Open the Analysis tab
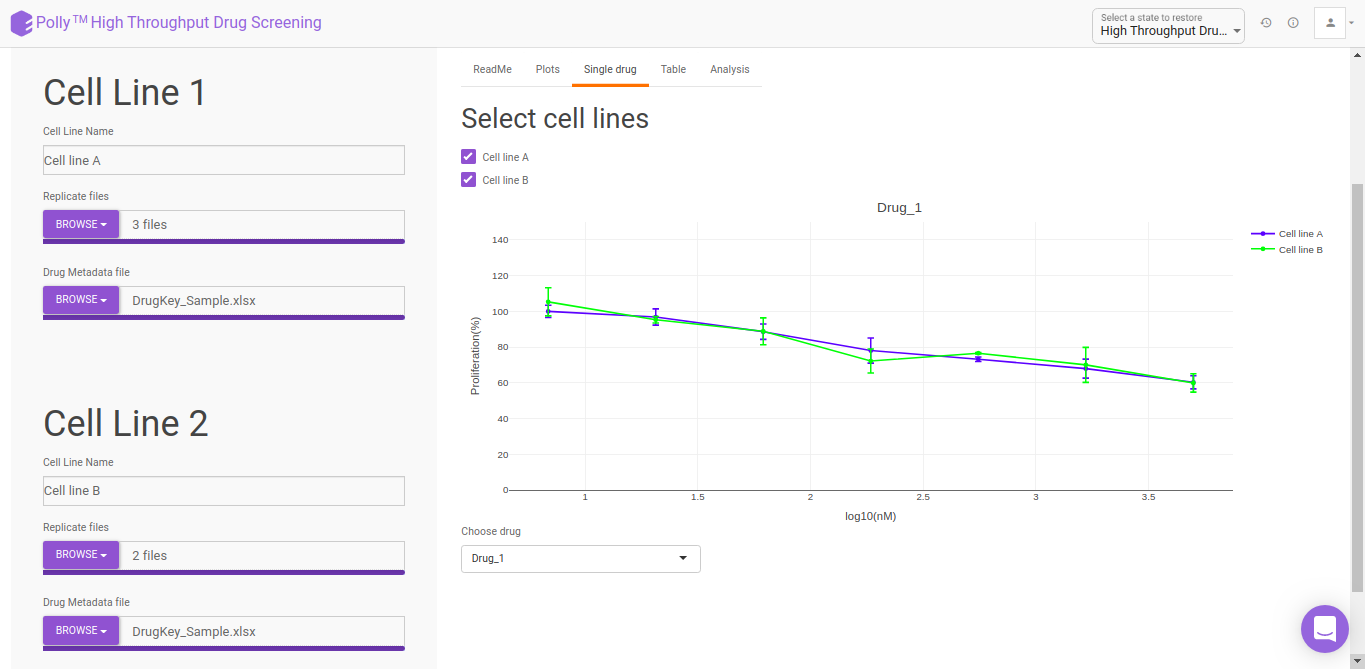Viewport: 1365px width, 669px height. tap(730, 70)
